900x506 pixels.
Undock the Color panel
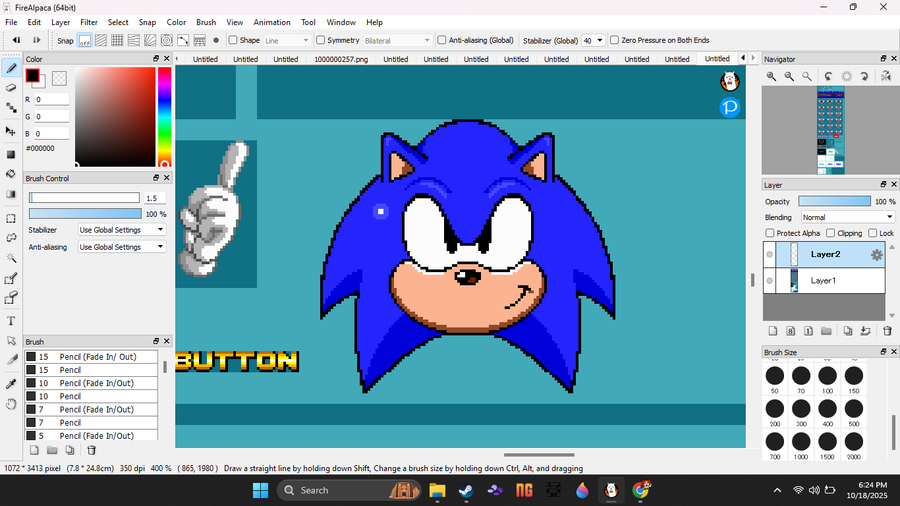156,59
